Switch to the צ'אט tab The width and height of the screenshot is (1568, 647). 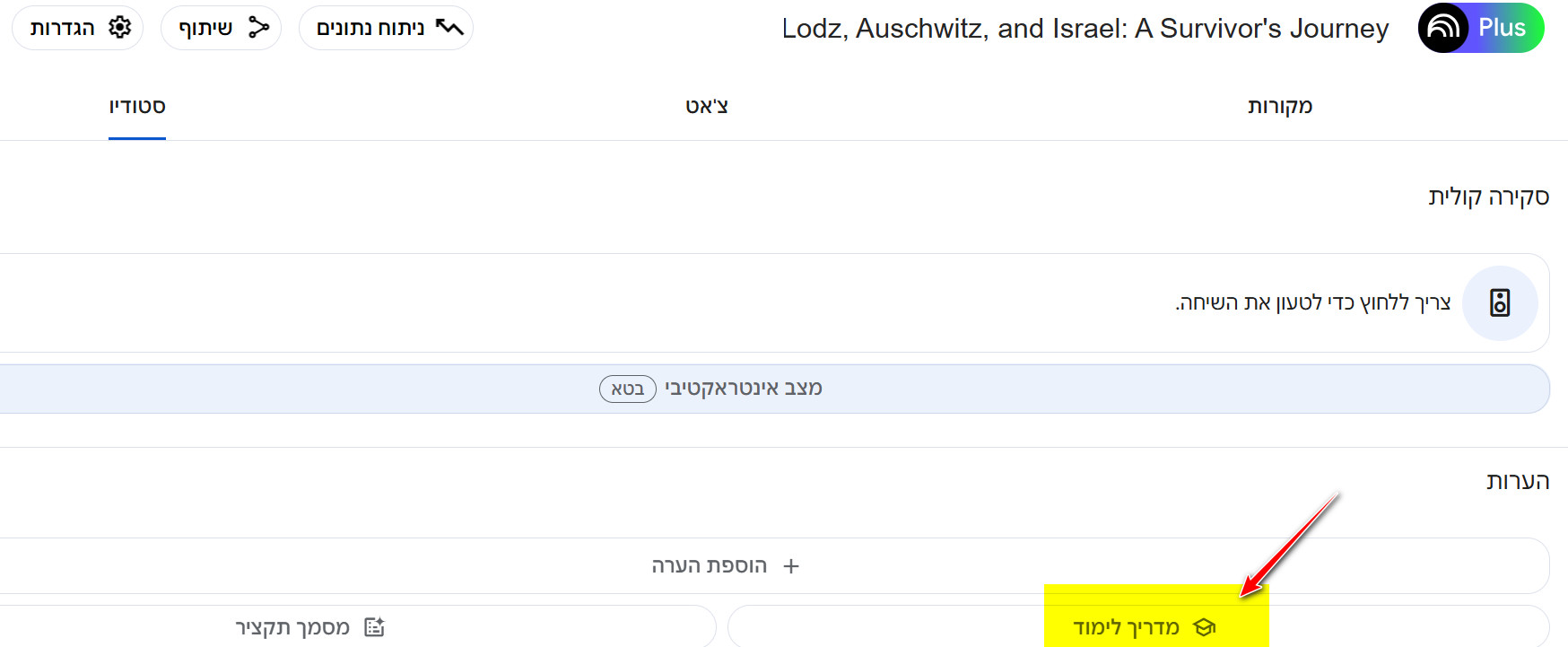[x=707, y=106]
